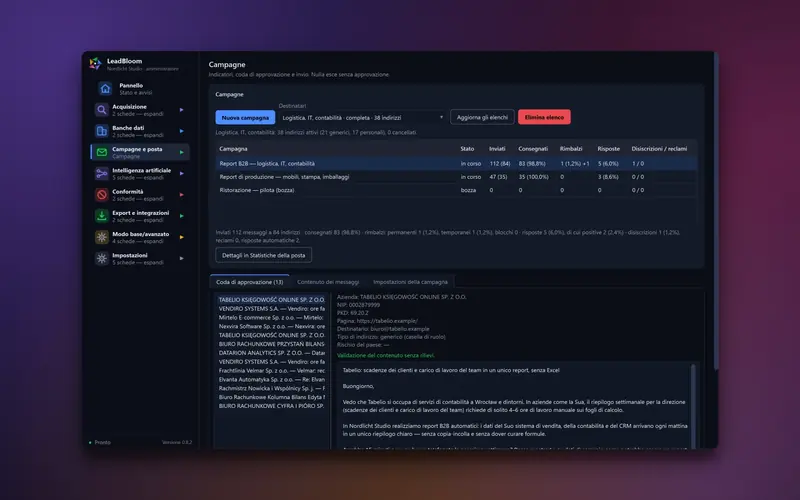
Task: Click the message preview scrollbar
Action: (693, 406)
